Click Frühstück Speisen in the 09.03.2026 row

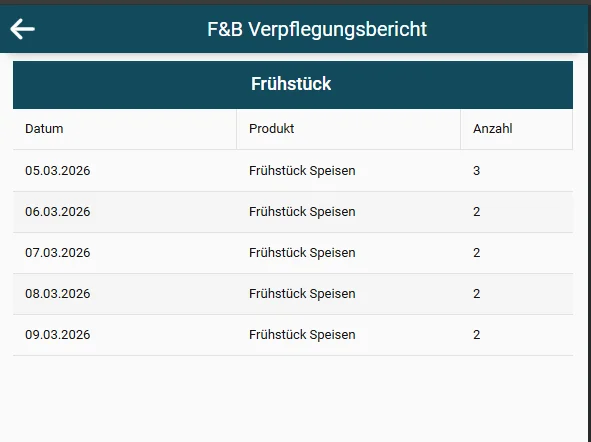coord(302,335)
